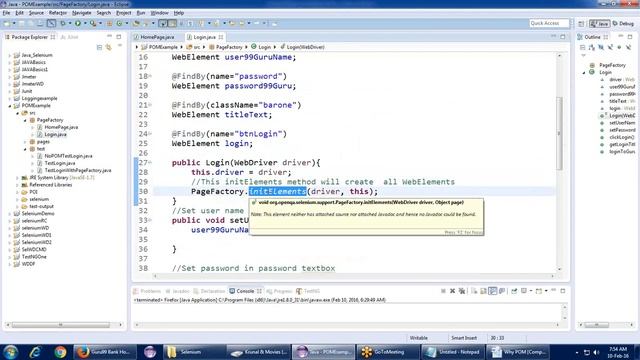The height and width of the screenshot is (360, 640).
Task: Collapse the fold marker at line 27
Action: click(150, 162)
